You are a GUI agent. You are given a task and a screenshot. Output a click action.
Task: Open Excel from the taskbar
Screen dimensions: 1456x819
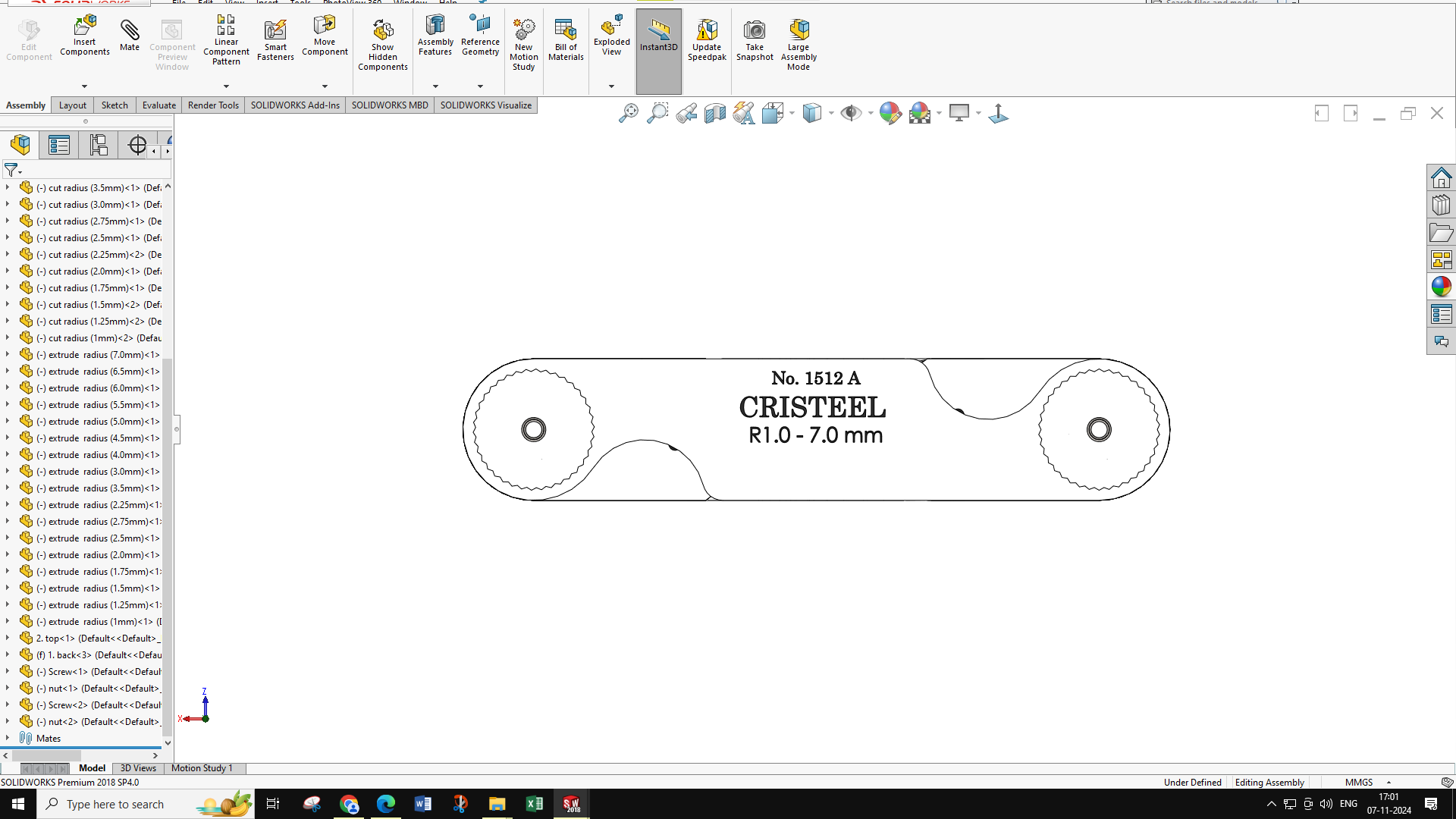click(534, 804)
